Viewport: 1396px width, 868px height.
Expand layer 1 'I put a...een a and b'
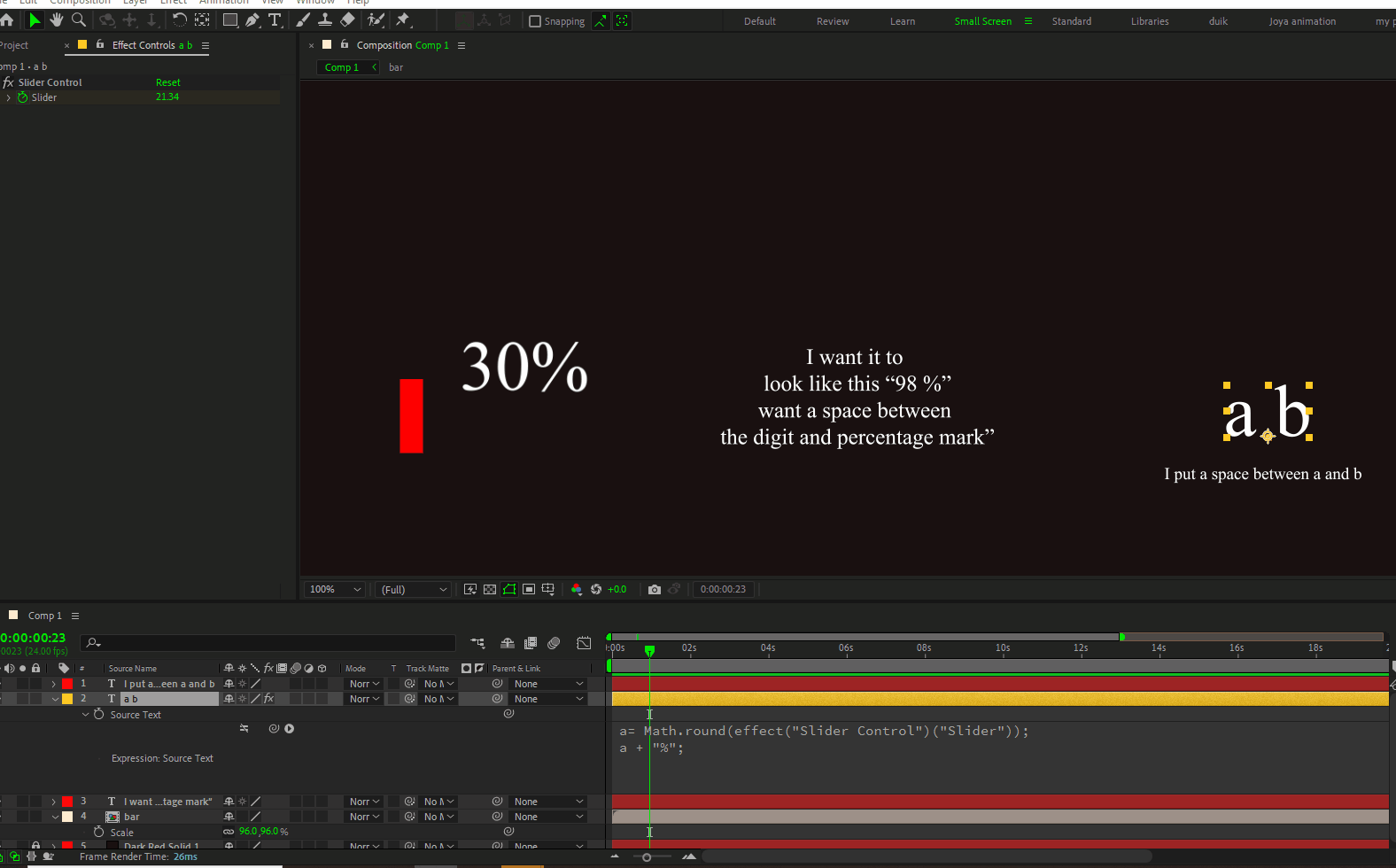(x=53, y=684)
